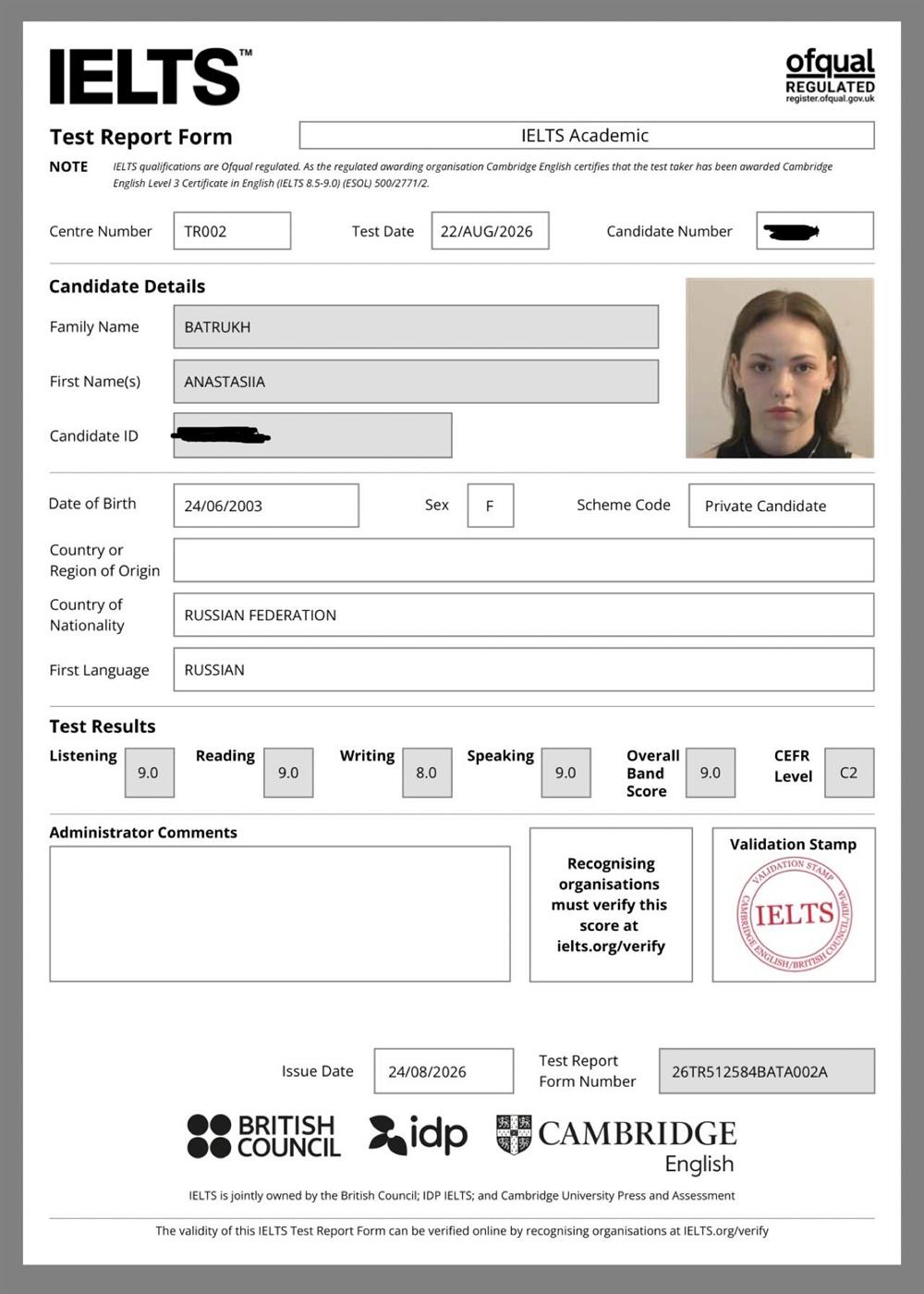Image resolution: width=924 pixels, height=1294 pixels.
Task: Click the First Language field RUSSIAN
Action: click(524, 669)
